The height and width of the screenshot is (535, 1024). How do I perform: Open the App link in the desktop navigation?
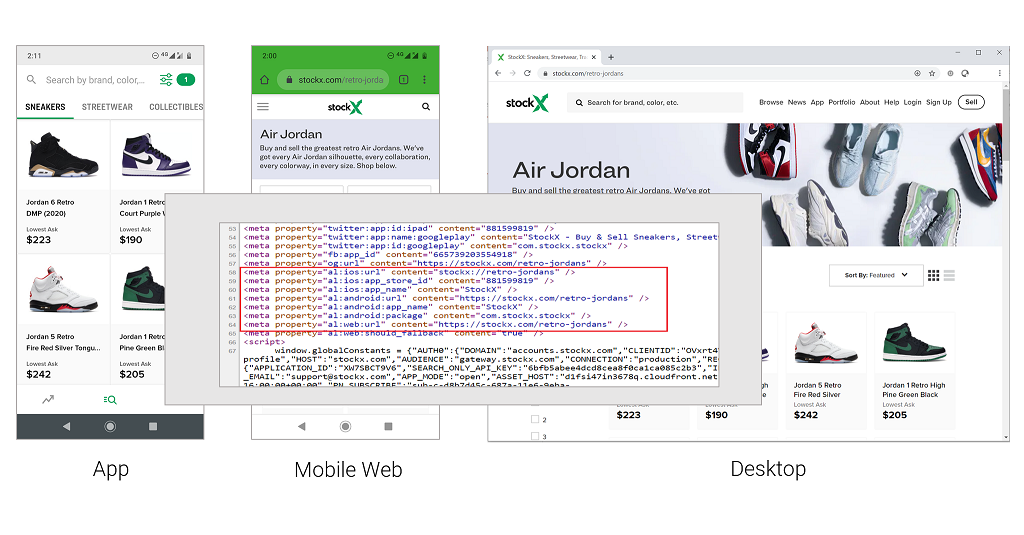click(x=817, y=103)
